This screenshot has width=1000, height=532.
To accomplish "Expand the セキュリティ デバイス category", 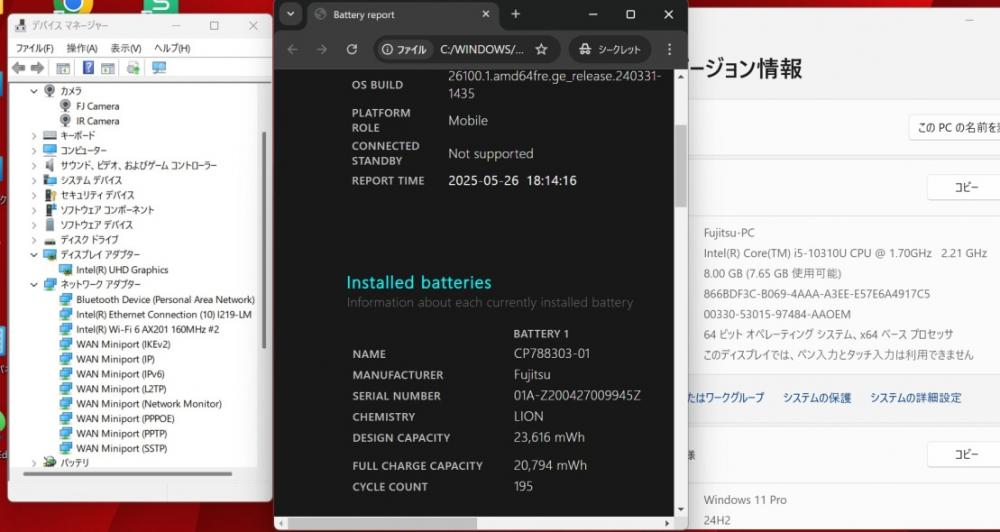I will coord(34,195).
